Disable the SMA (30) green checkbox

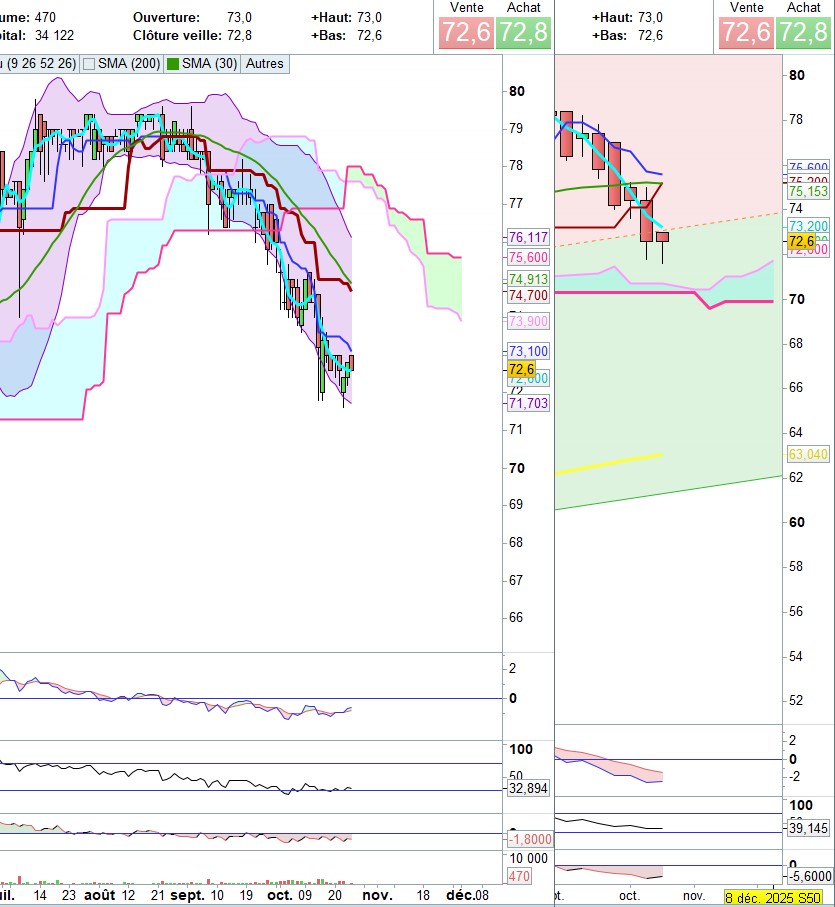pos(173,64)
